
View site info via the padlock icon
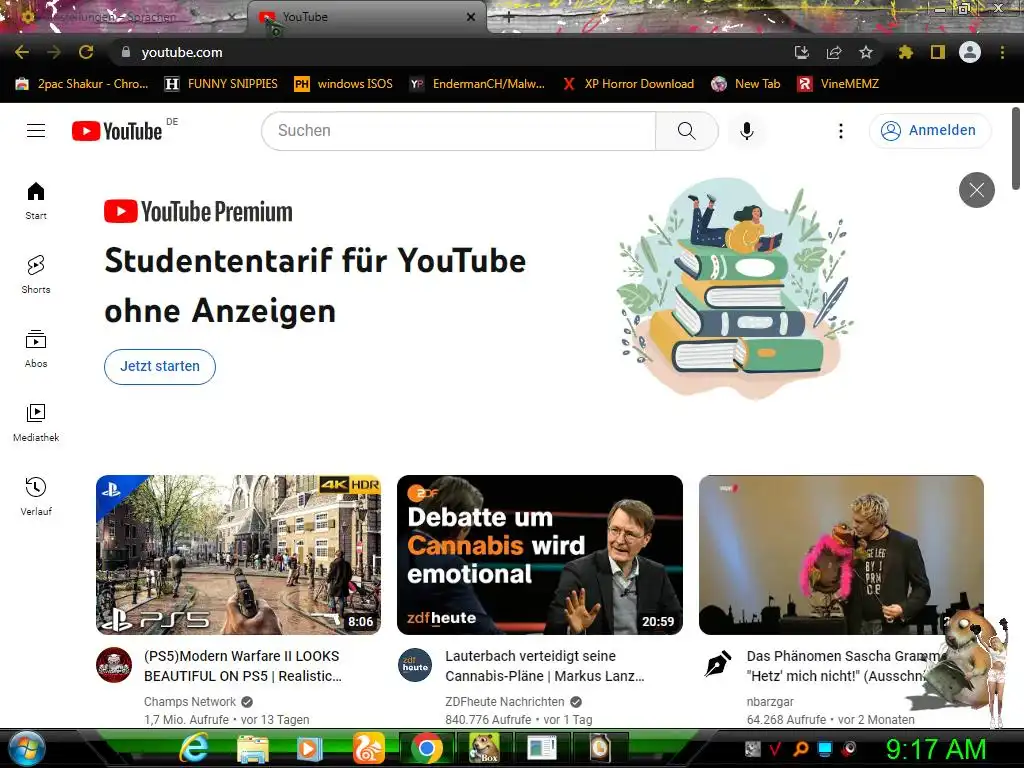point(125,52)
